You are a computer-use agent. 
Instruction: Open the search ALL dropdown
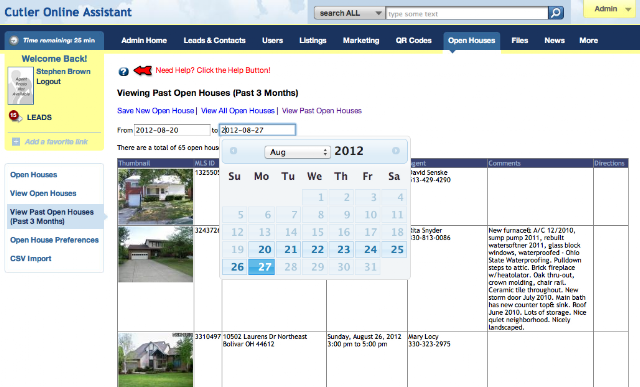point(349,13)
